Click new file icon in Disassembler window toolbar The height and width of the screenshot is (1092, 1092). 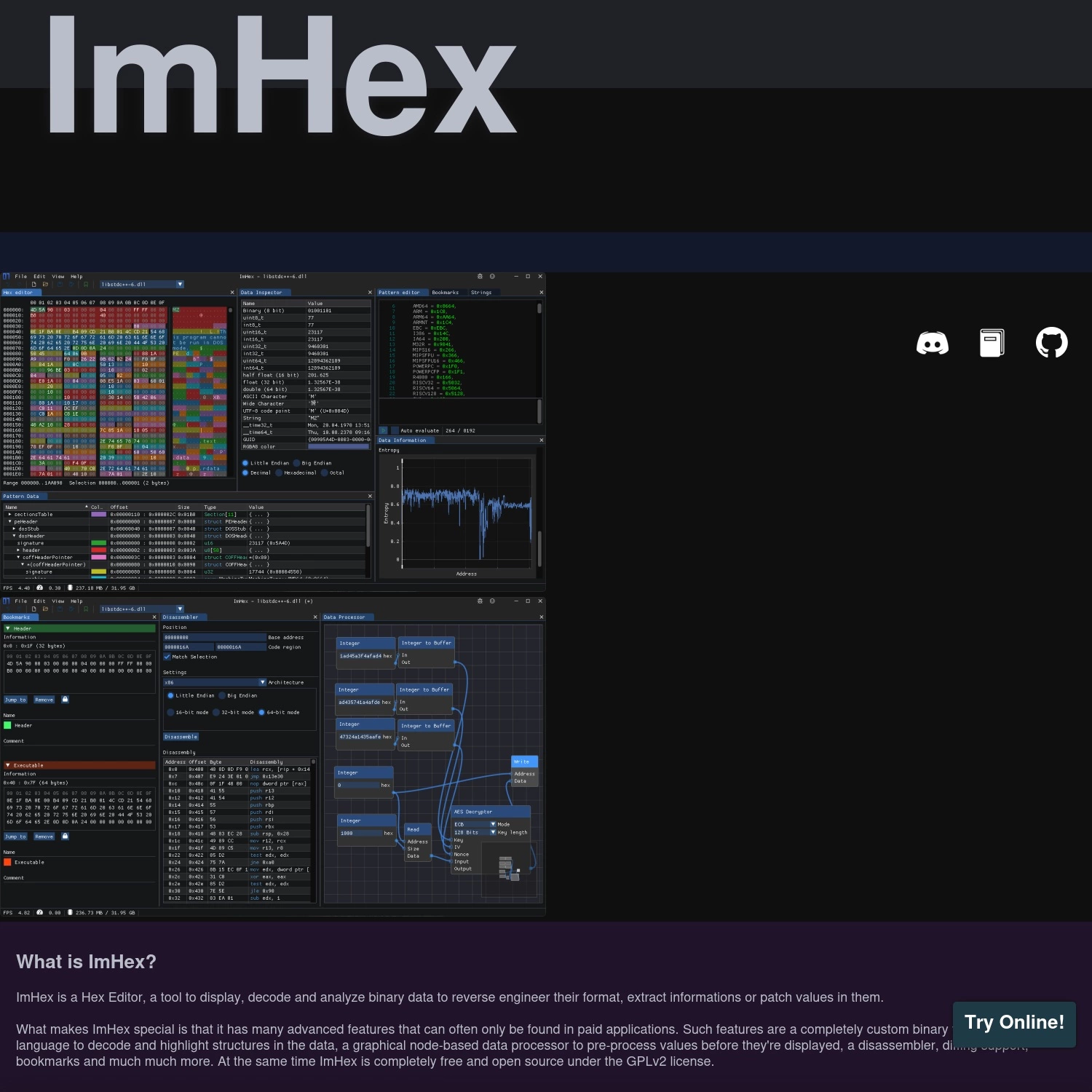pyautogui.click(x=33, y=609)
